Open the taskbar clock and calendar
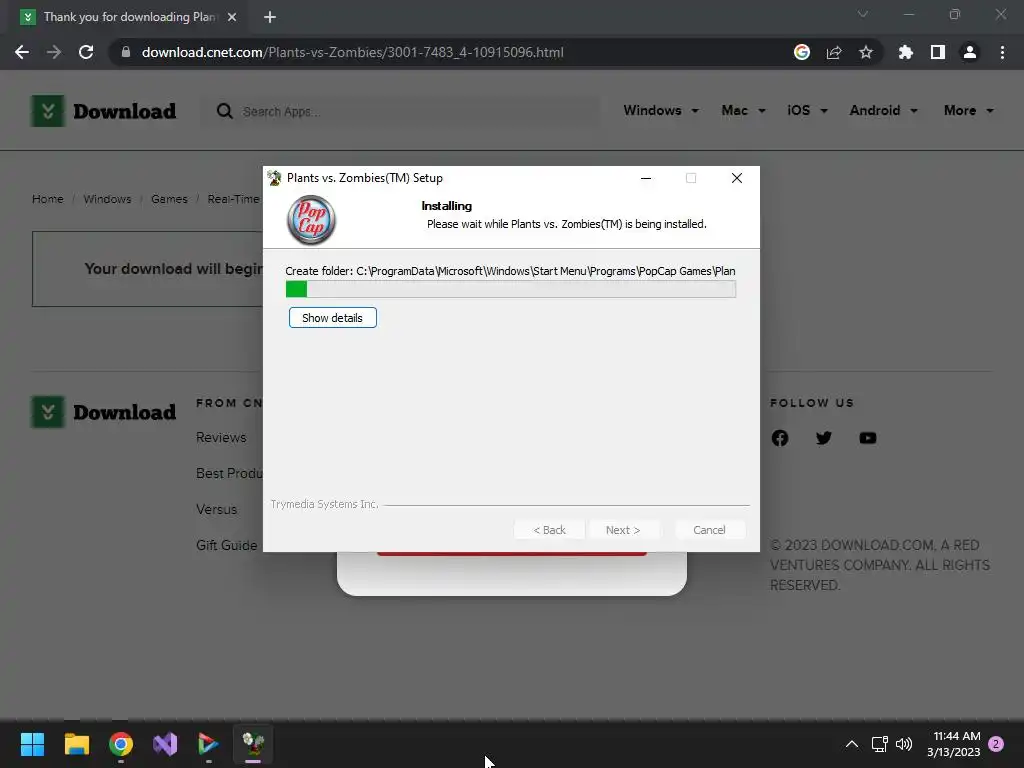Viewport: 1024px width, 768px height. pyautogui.click(x=954, y=744)
